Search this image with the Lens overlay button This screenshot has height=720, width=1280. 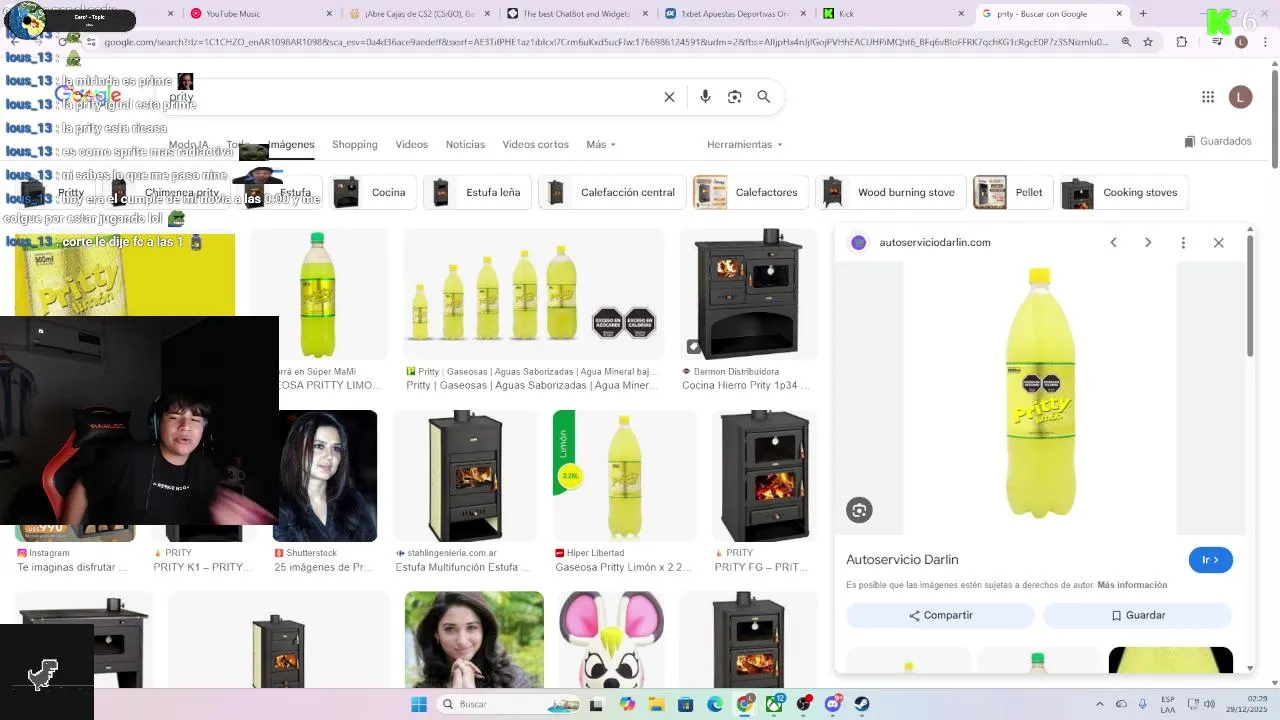[x=859, y=510]
